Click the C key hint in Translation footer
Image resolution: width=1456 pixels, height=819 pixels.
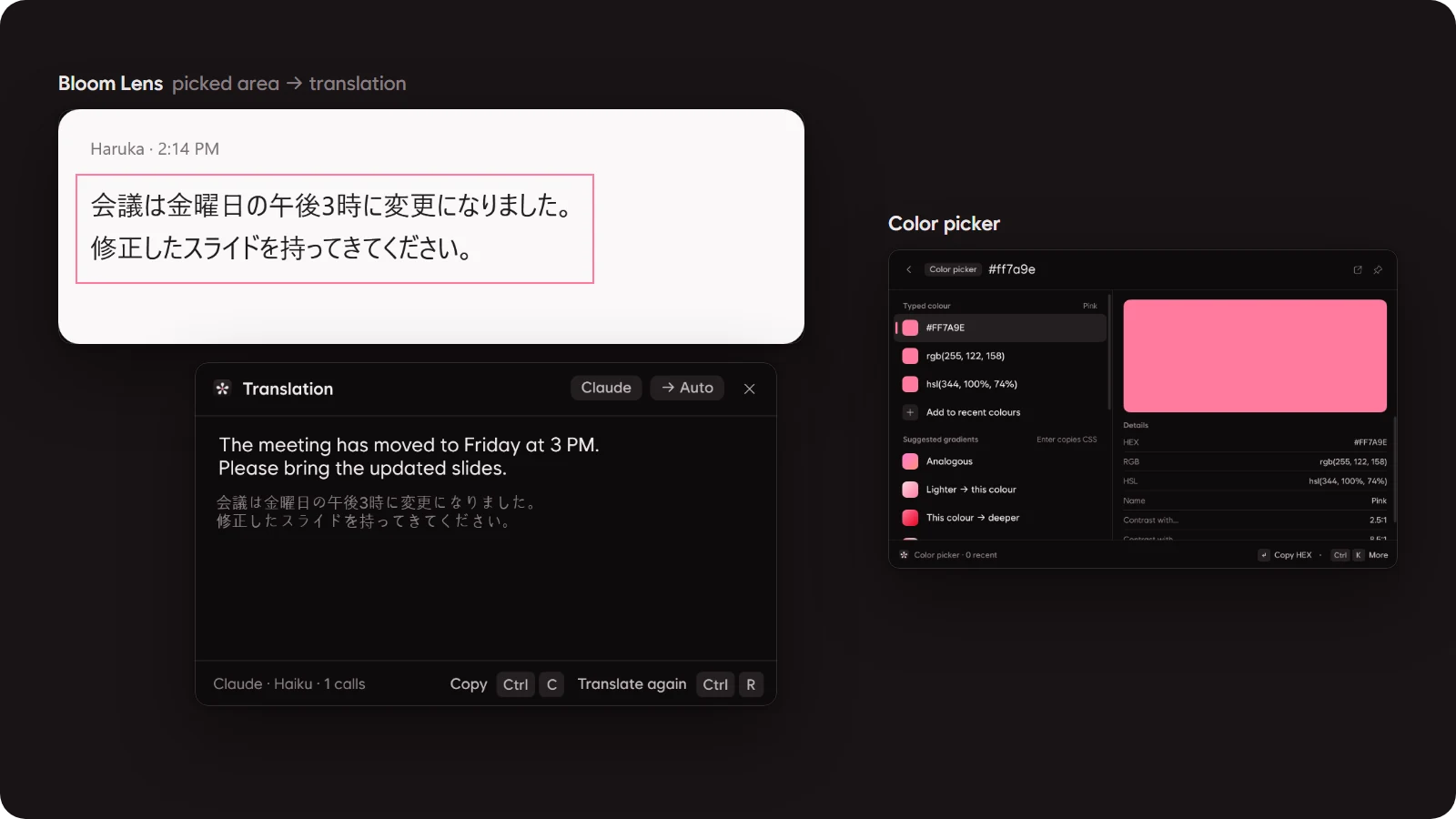tap(551, 684)
